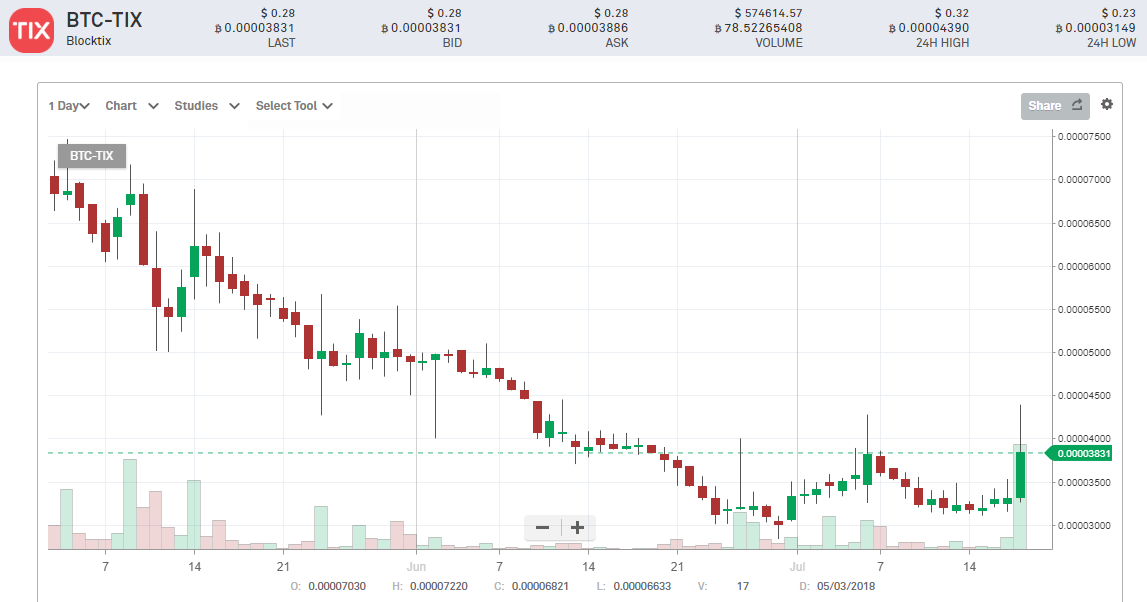
Task: Click the date readout 05/03/2018
Action: (x=846, y=586)
